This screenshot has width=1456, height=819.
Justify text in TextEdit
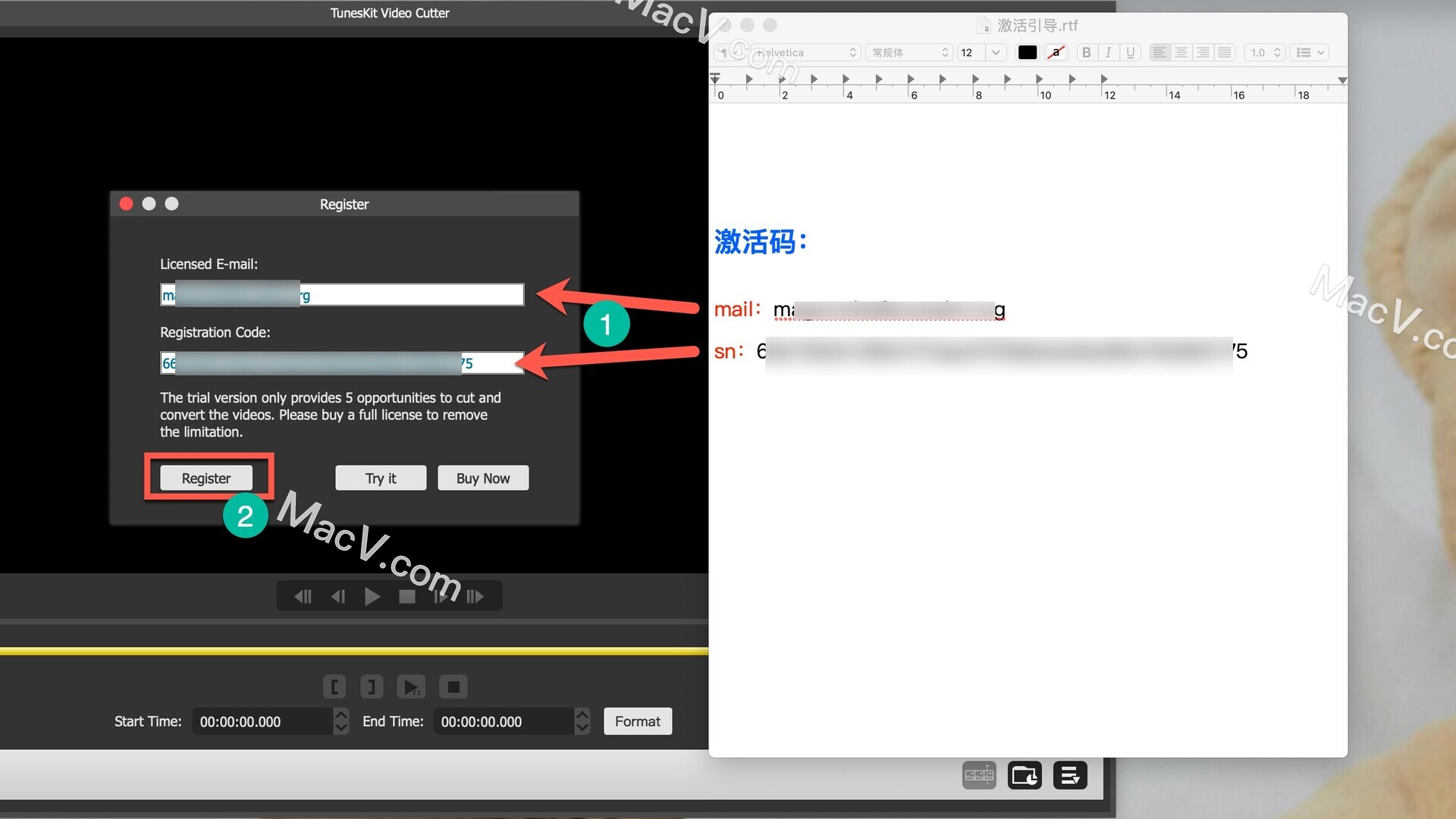click(x=1225, y=52)
